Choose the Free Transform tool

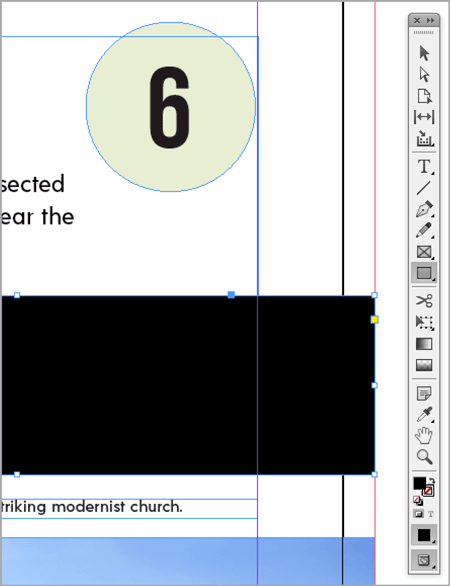[x=424, y=322]
